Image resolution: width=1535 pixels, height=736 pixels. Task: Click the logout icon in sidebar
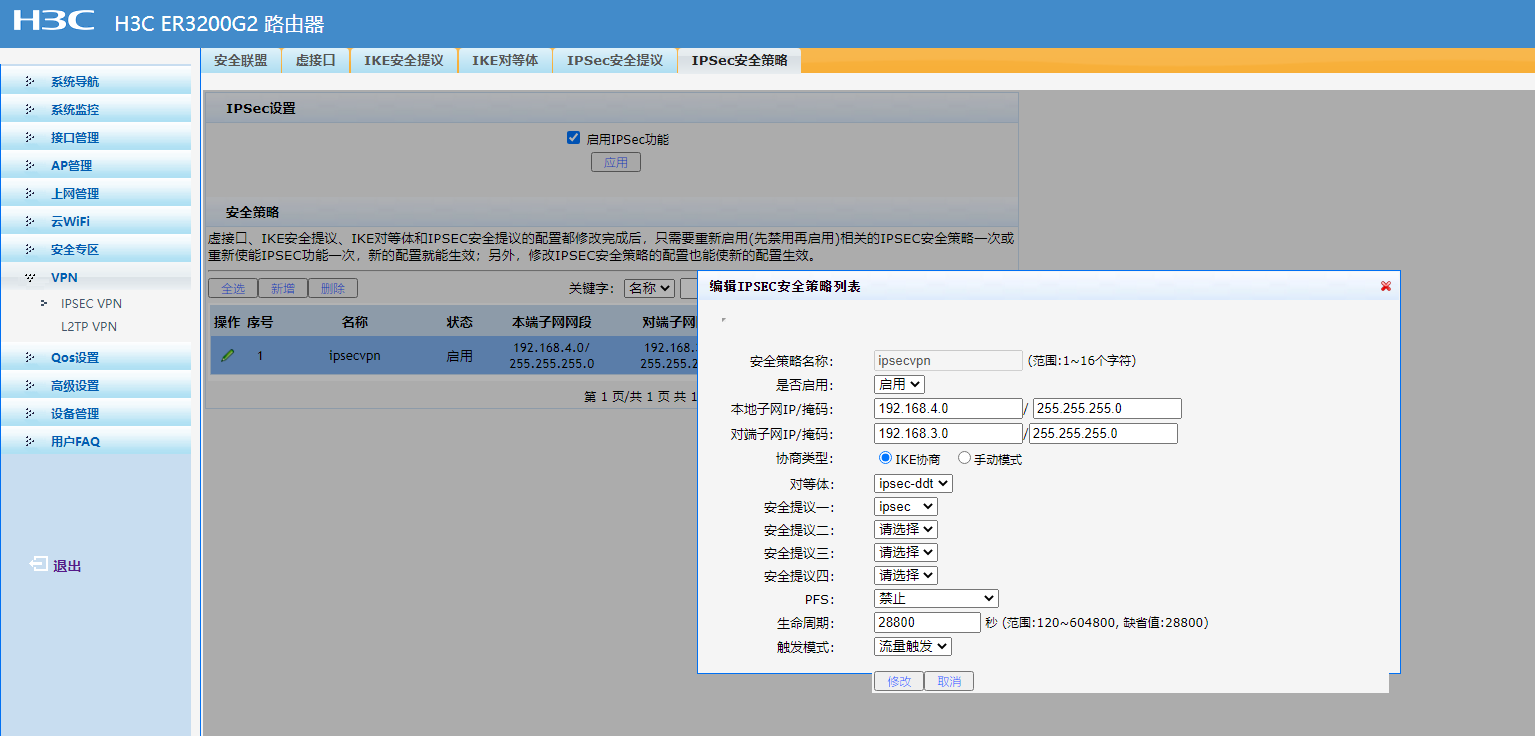38,565
